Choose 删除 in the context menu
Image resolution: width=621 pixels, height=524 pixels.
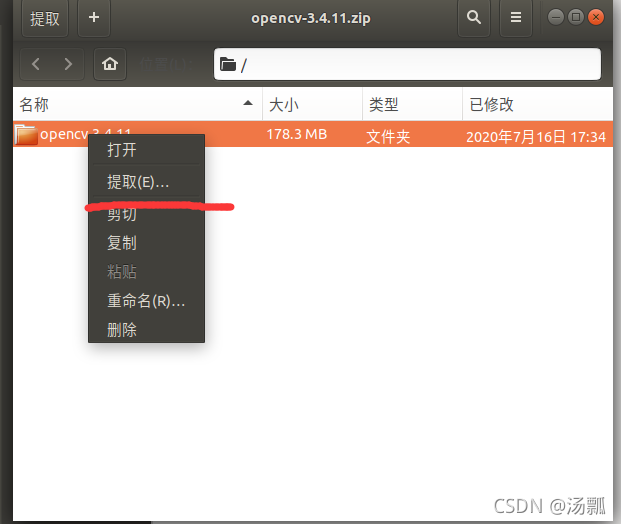coord(146,330)
